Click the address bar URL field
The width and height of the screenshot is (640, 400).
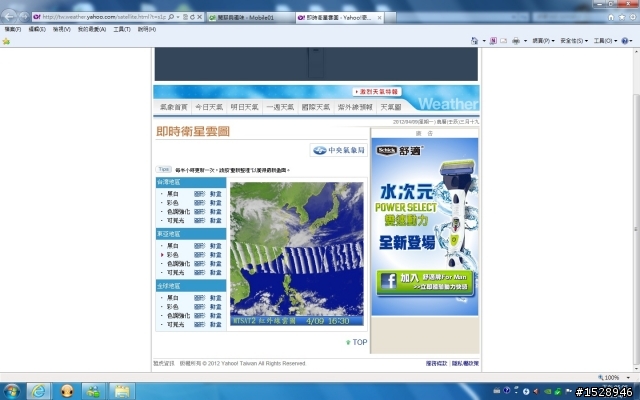coord(104,17)
